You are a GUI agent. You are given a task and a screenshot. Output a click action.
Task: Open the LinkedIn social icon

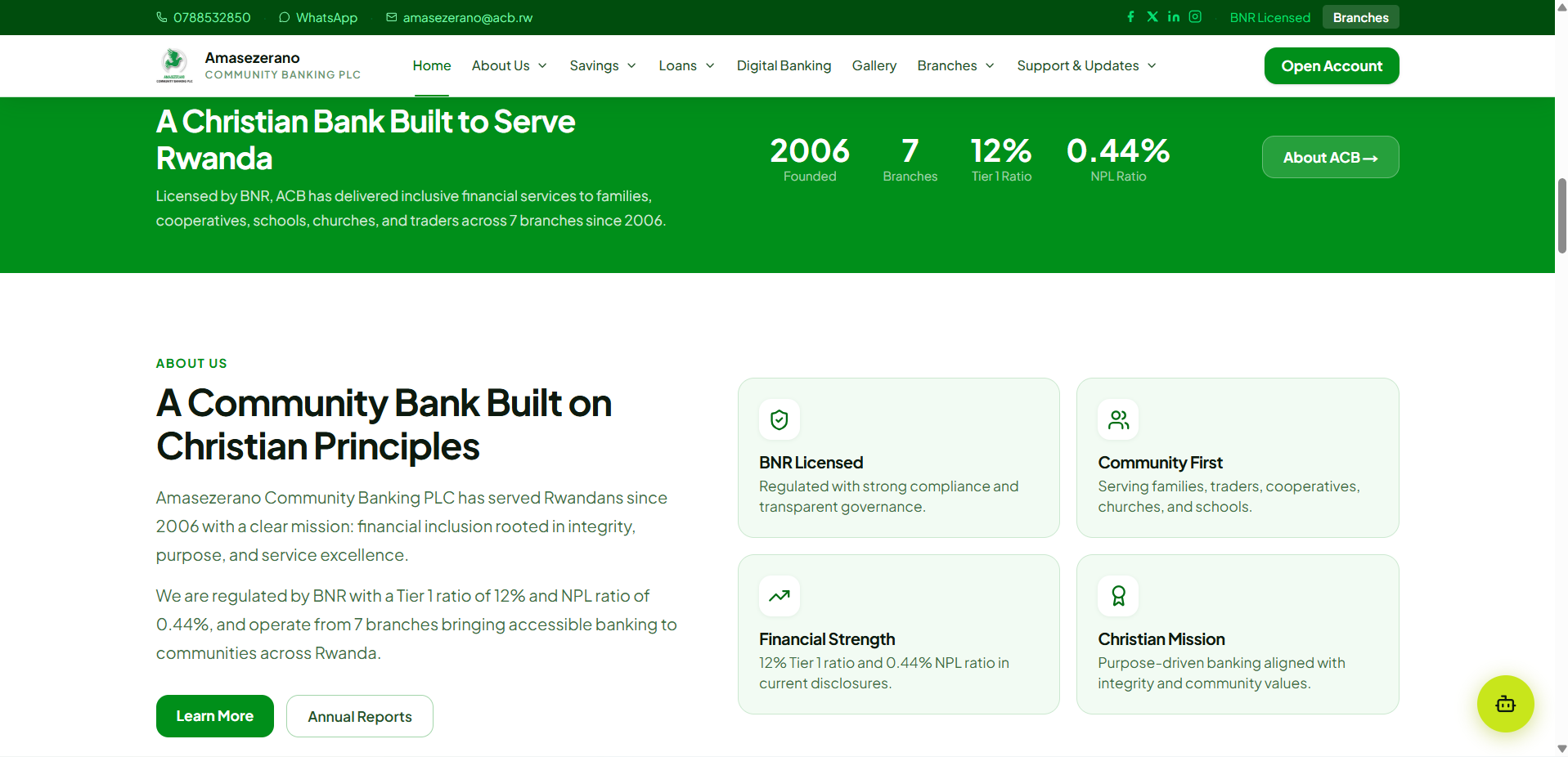point(1174,16)
